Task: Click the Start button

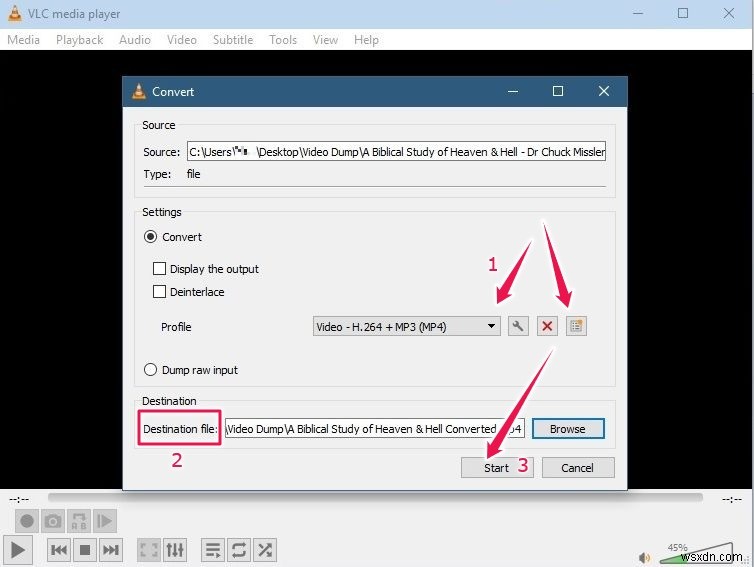Action: [x=497, y=467]
